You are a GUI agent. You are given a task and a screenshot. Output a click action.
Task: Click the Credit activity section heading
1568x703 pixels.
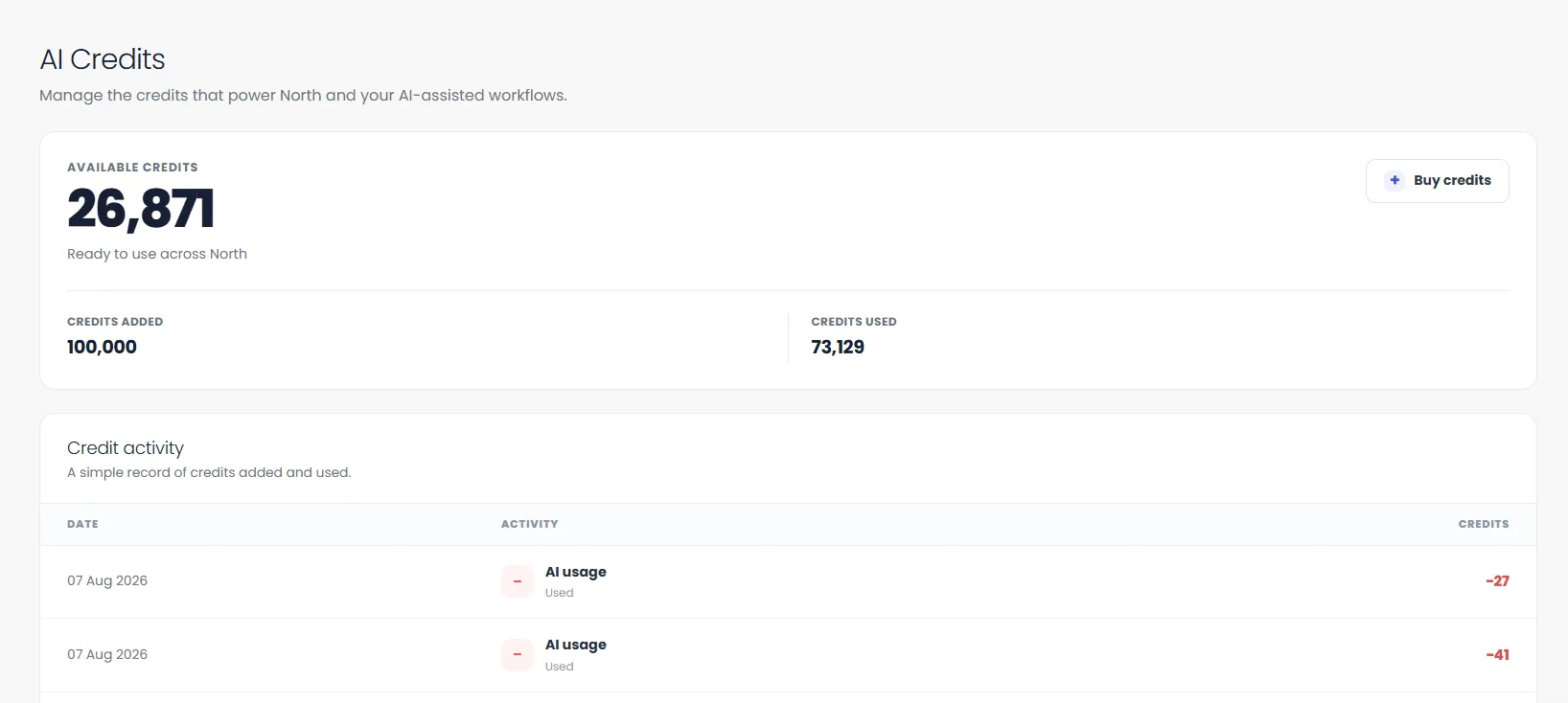[126, 448]
